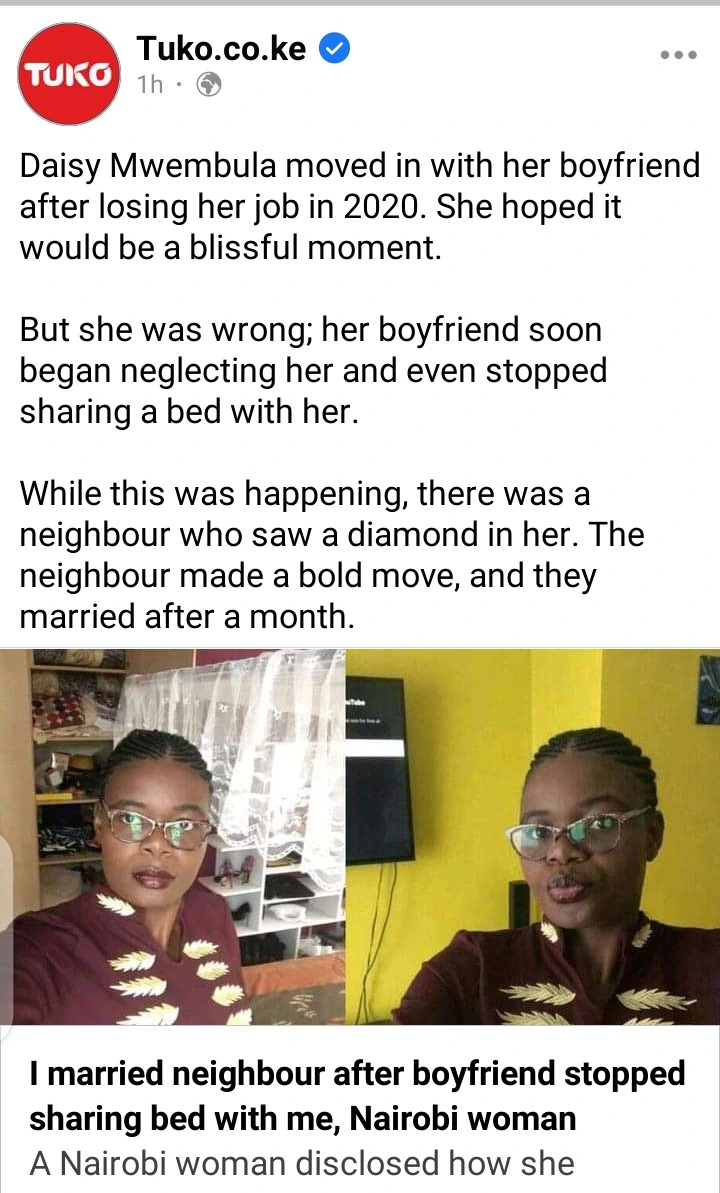Screen dimensions: 720x1193
Task: Click the wall-mounted TV in the right photo
Action: [x=378, y=768]
